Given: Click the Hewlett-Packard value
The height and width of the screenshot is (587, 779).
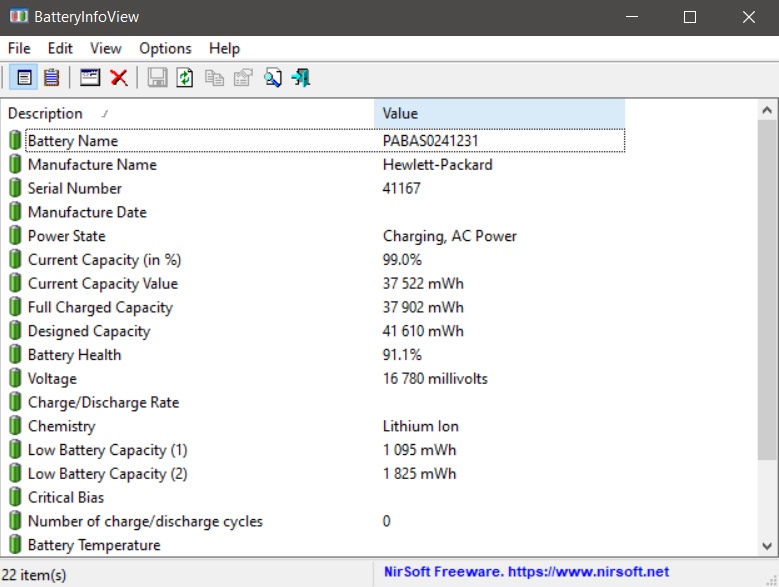Looking at the screenshot, I should pyautogui.click(x=437, y=165).
